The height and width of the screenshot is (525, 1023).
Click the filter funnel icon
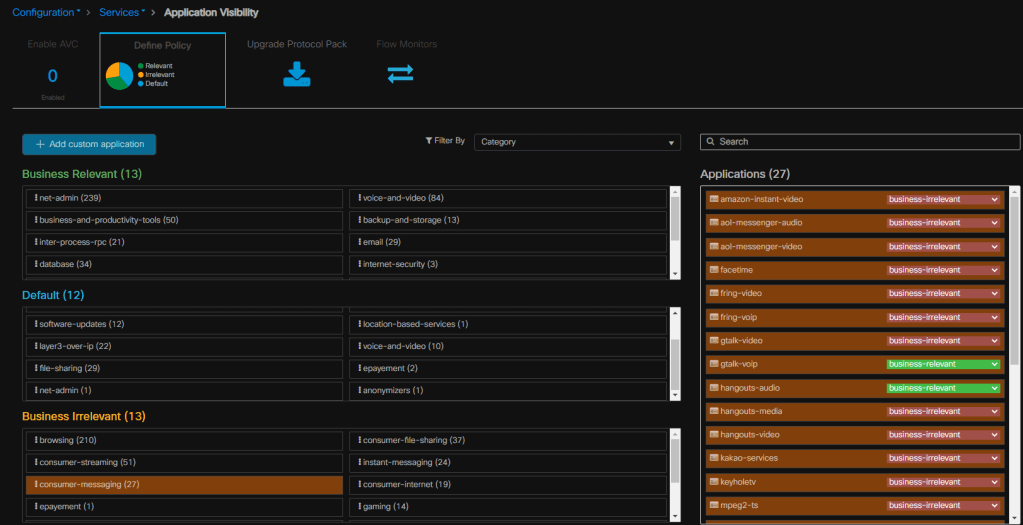coord(429,141)
